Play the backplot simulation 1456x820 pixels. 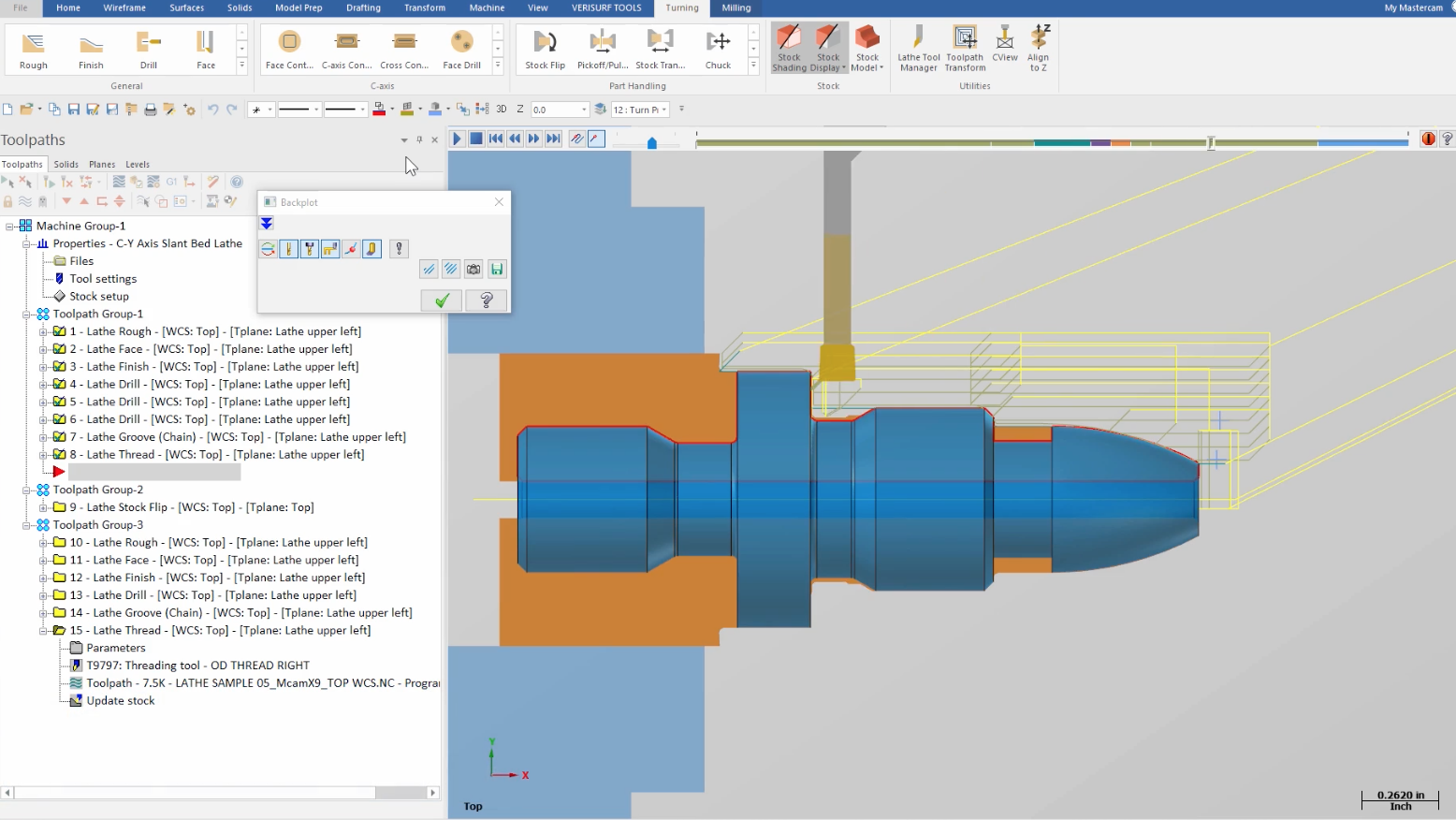tap(457, 139)
